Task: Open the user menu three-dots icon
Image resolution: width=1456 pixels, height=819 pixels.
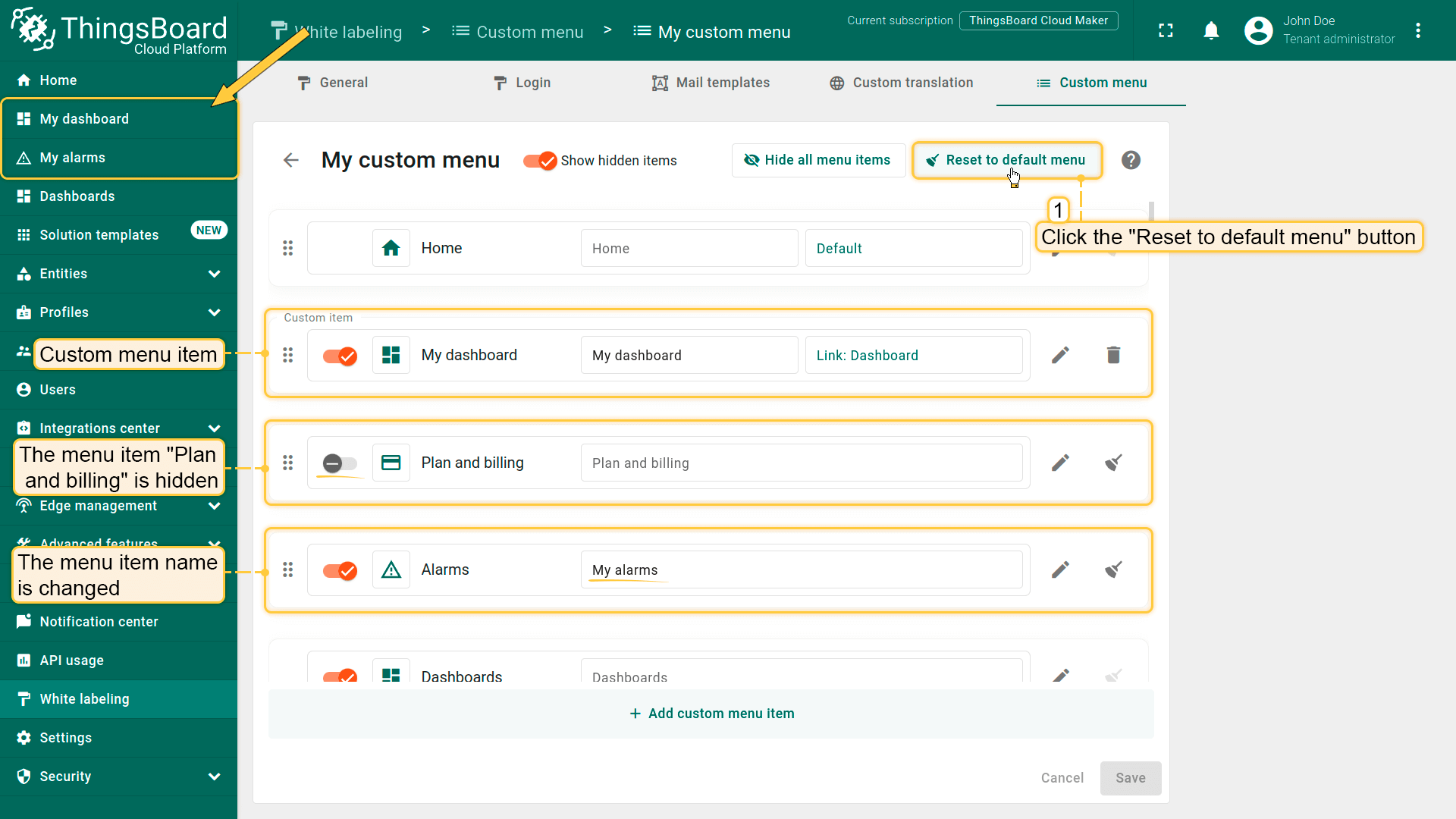Action: click(1418, 31)
